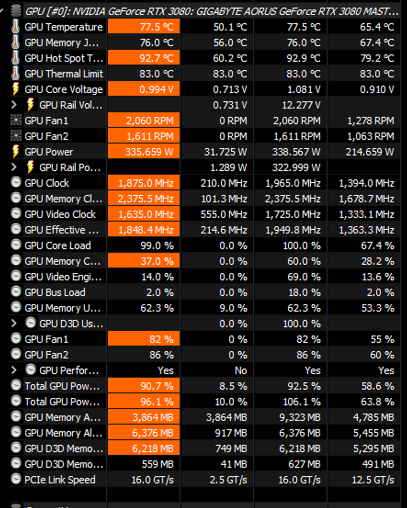Image resolution: width=407 pixels, height=508 pixels.
Task: Click maximum rail power 322.999 W
Action: [x=296, y=167]
